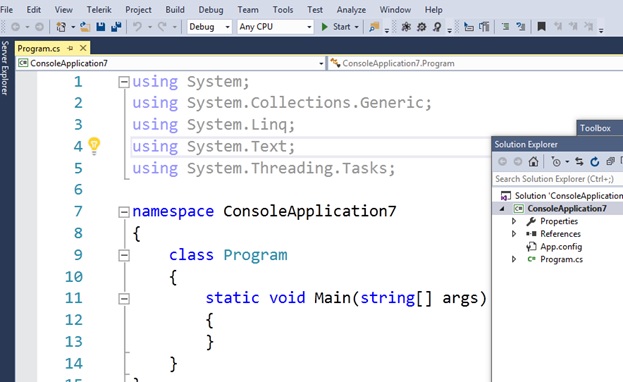The image size is (623, 382).
Task: Click the Save file icon
Action: pos(101,27)
